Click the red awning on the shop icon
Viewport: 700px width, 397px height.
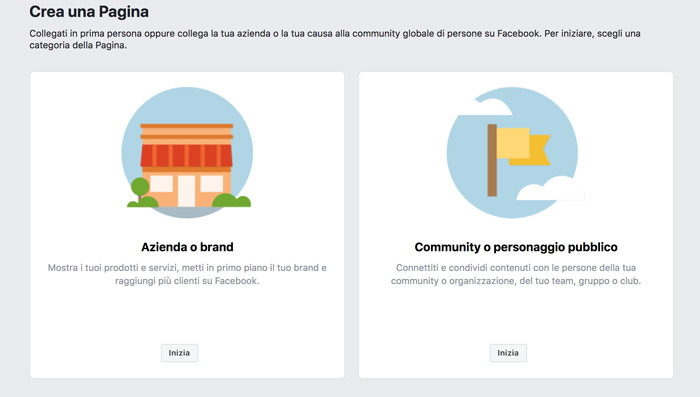187,155
